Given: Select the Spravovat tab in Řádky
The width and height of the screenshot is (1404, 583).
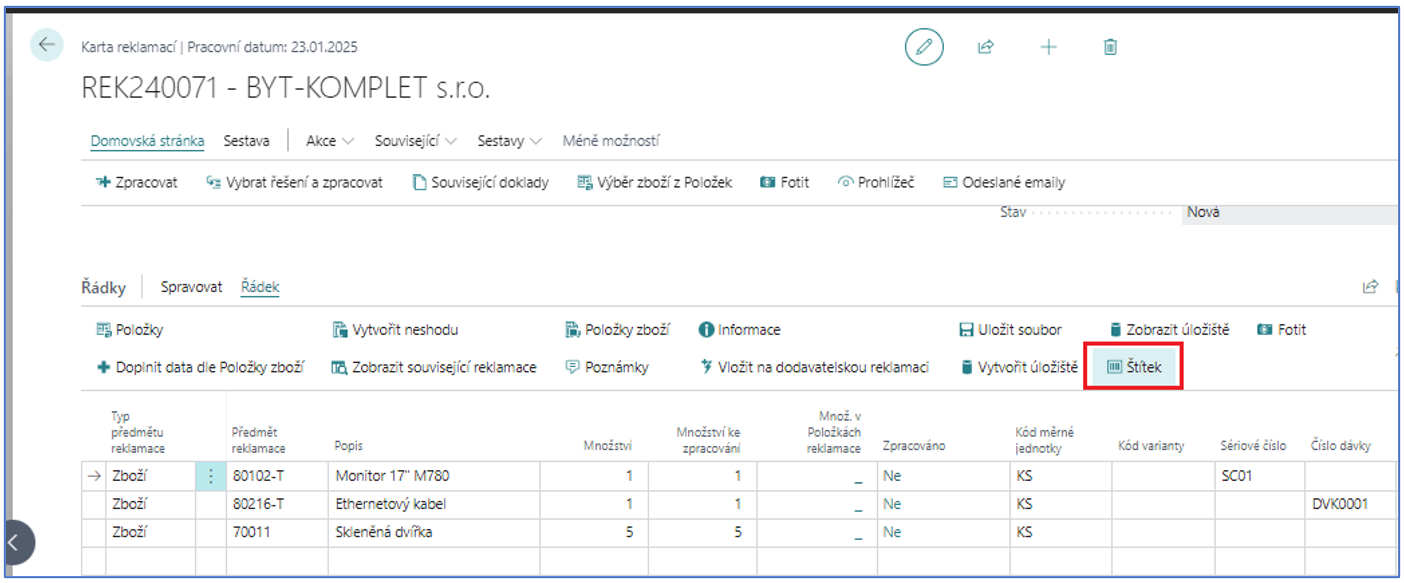Looking at the screenshot, I should coord(192,287).
